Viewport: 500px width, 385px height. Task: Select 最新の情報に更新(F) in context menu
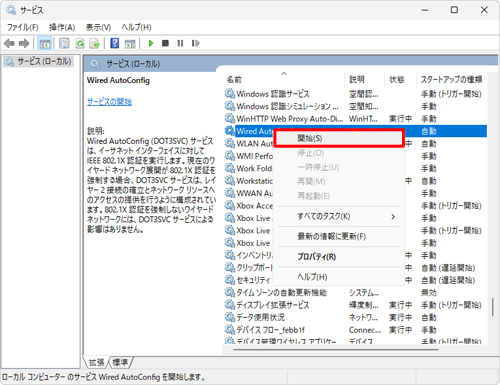[x=339, y=237]
